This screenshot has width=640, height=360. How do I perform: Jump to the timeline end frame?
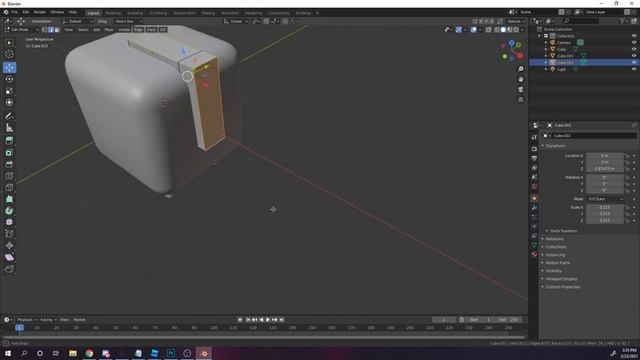tap(281, 320)
